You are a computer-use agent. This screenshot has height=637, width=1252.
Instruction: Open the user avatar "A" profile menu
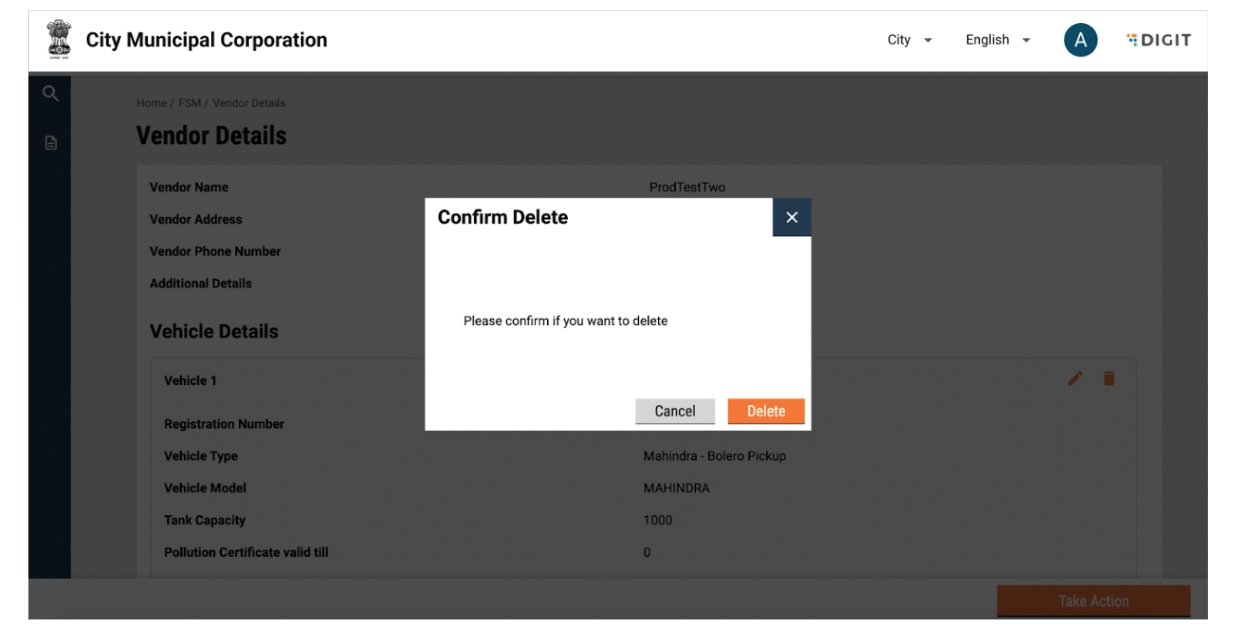(1080, 40)
